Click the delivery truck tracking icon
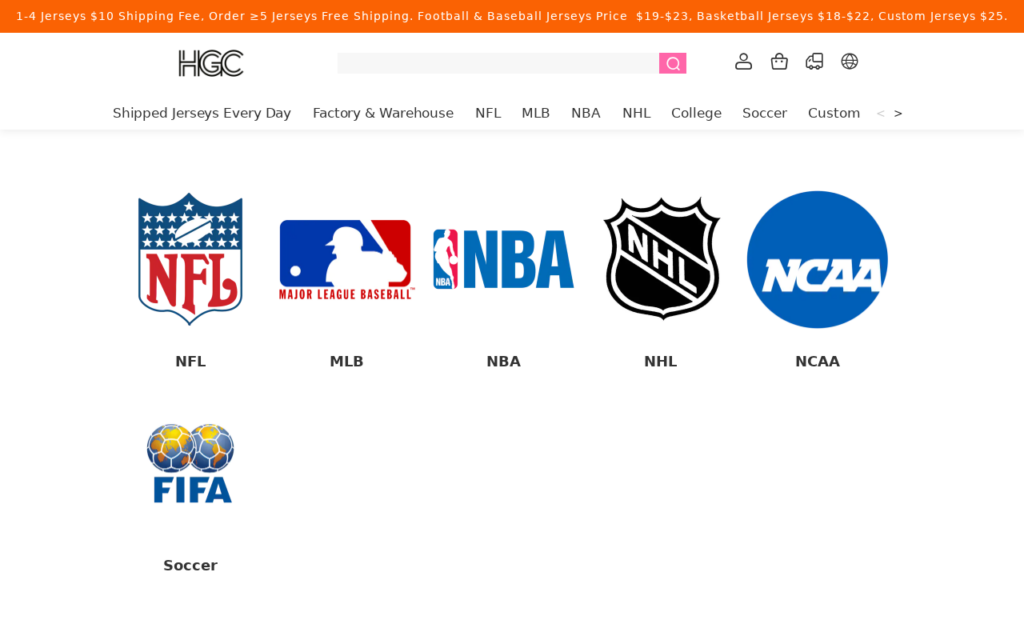The height and width of the screenshot is (640, 1024). (x=814, y=61)
